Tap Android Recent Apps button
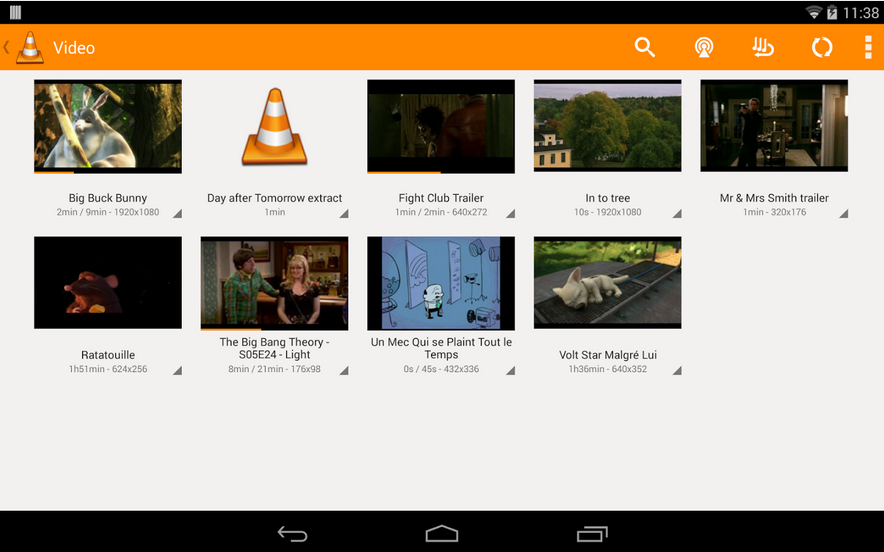 click(x=592, y=533)
